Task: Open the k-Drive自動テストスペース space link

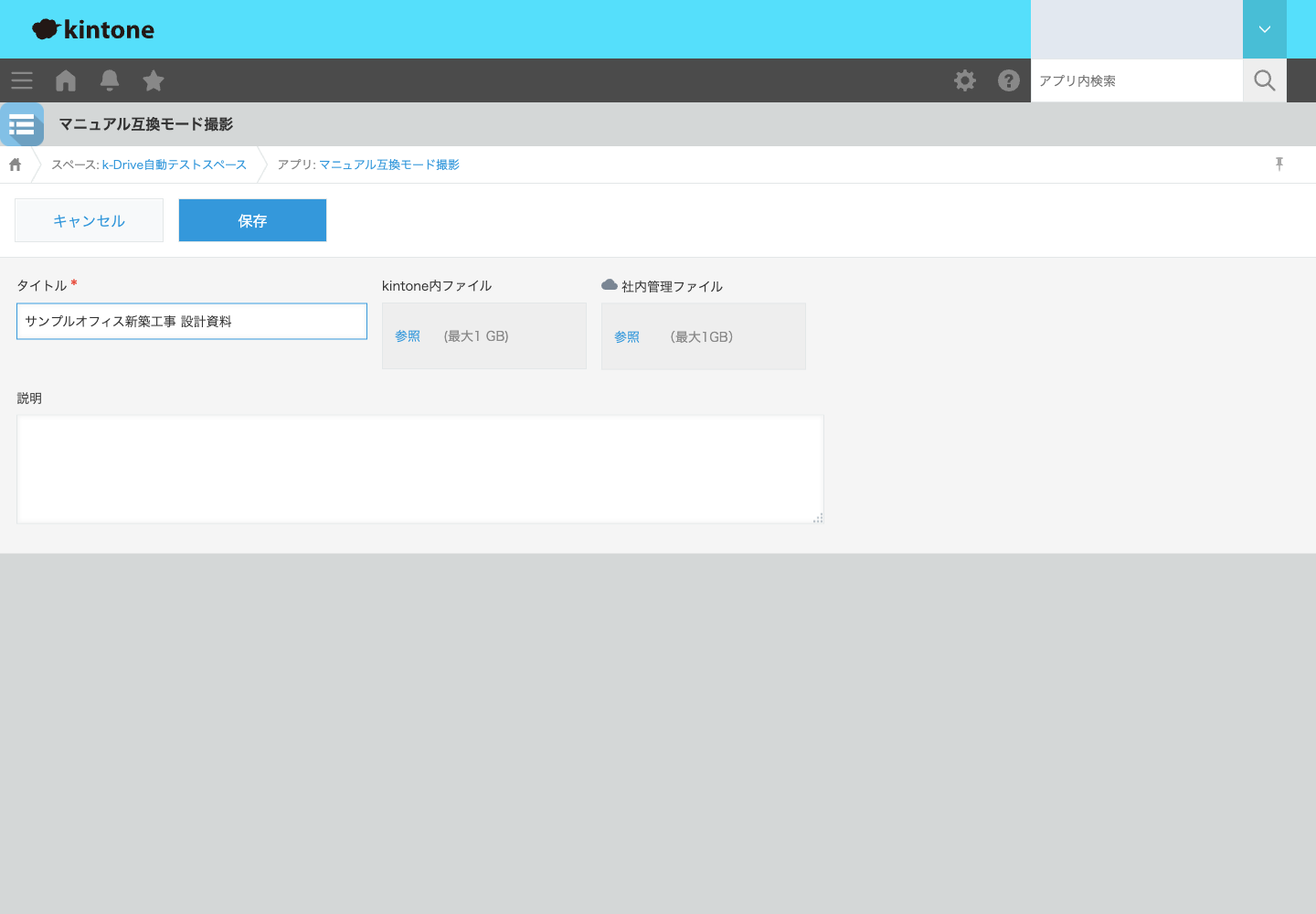Action: 175,165
